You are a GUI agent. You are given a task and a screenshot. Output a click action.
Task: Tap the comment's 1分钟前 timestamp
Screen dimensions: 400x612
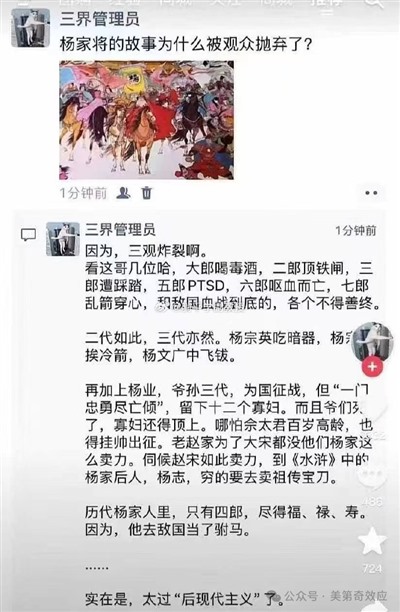coord(356,230)
